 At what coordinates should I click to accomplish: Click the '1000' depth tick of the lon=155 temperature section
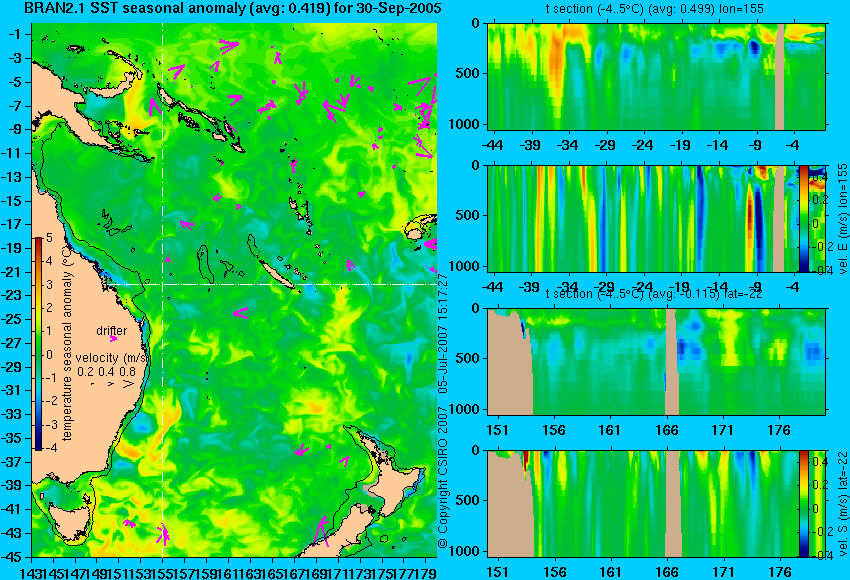click(x=465, y=124)
